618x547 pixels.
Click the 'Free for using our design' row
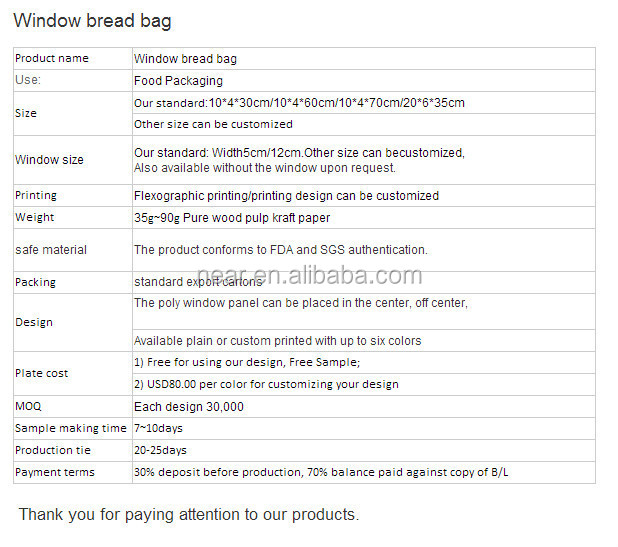point(364,363)
